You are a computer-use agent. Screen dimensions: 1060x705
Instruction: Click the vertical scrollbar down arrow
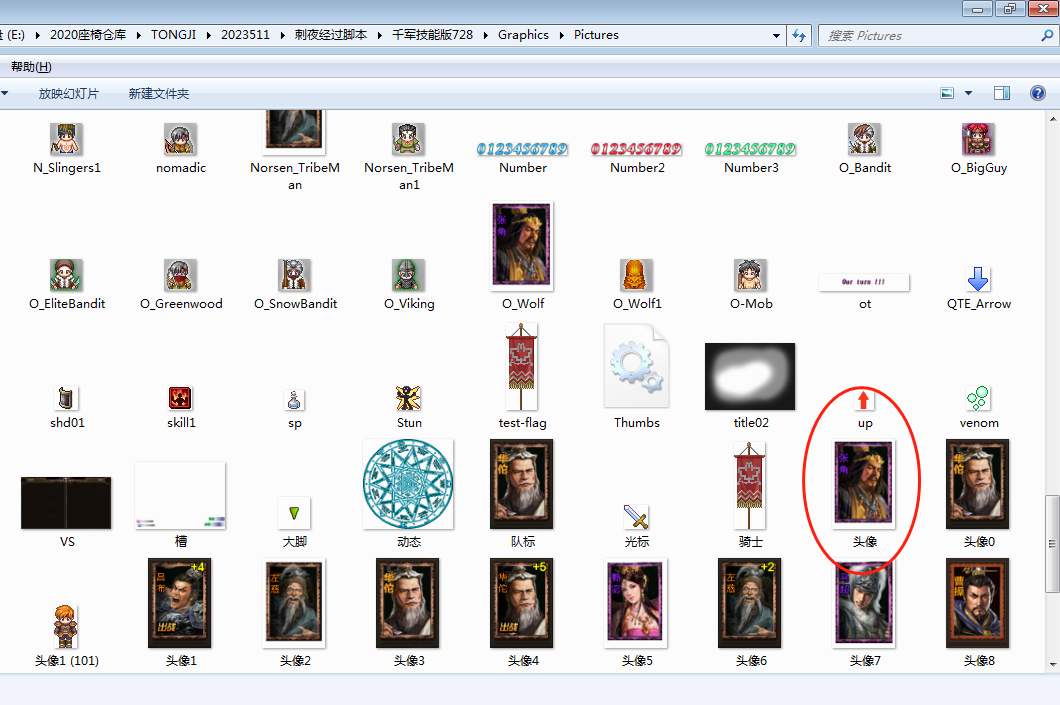coord(1053,664)
